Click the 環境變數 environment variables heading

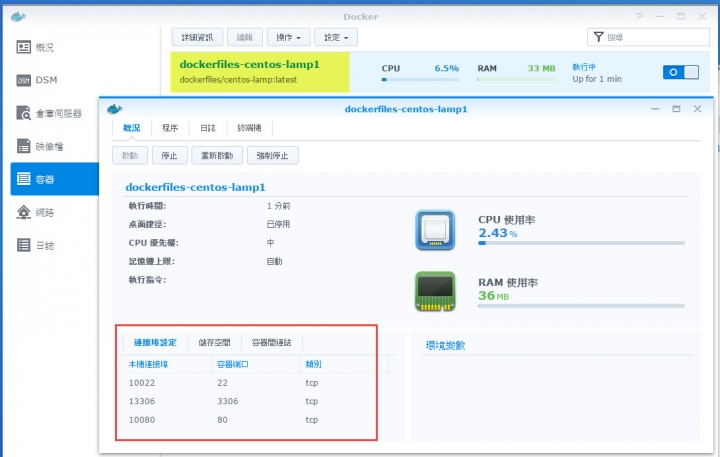click(445, 345)
